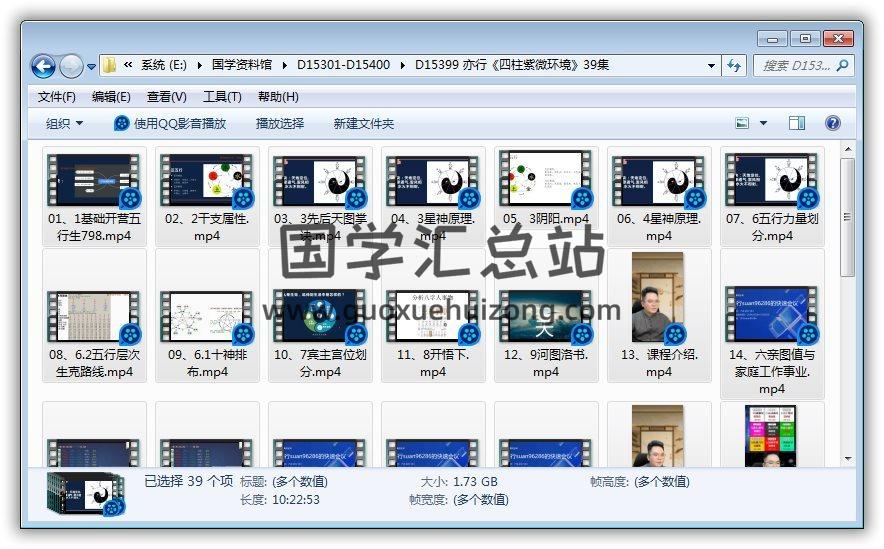
Task: Click D15399 亦行 folder path segment
Action: coord(512,65)
